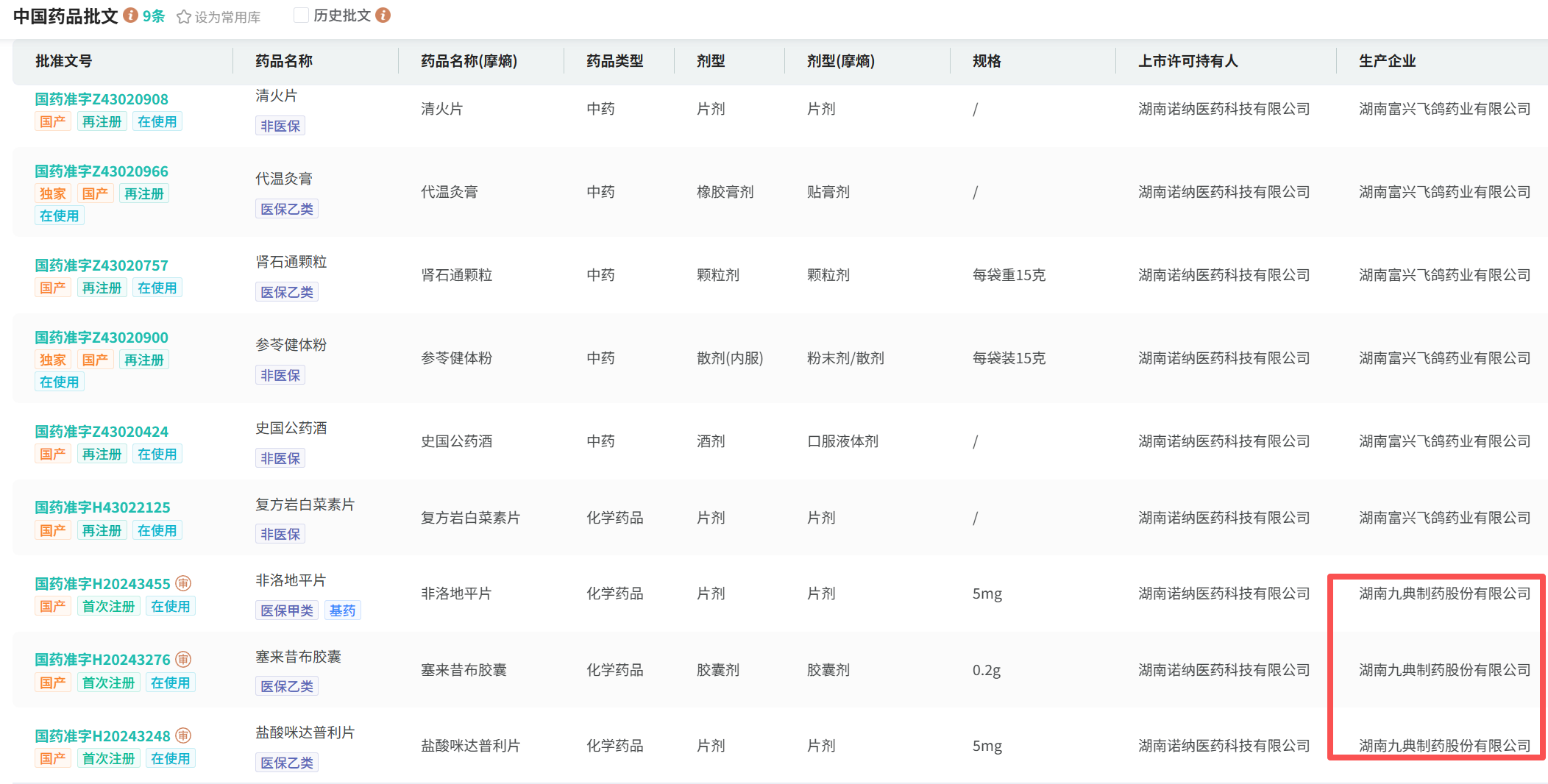Click the 医保乙类 tag under 肾石通颗粒
The height and width of the screenshot is (784, 1548).
click(x=287, y=292)
